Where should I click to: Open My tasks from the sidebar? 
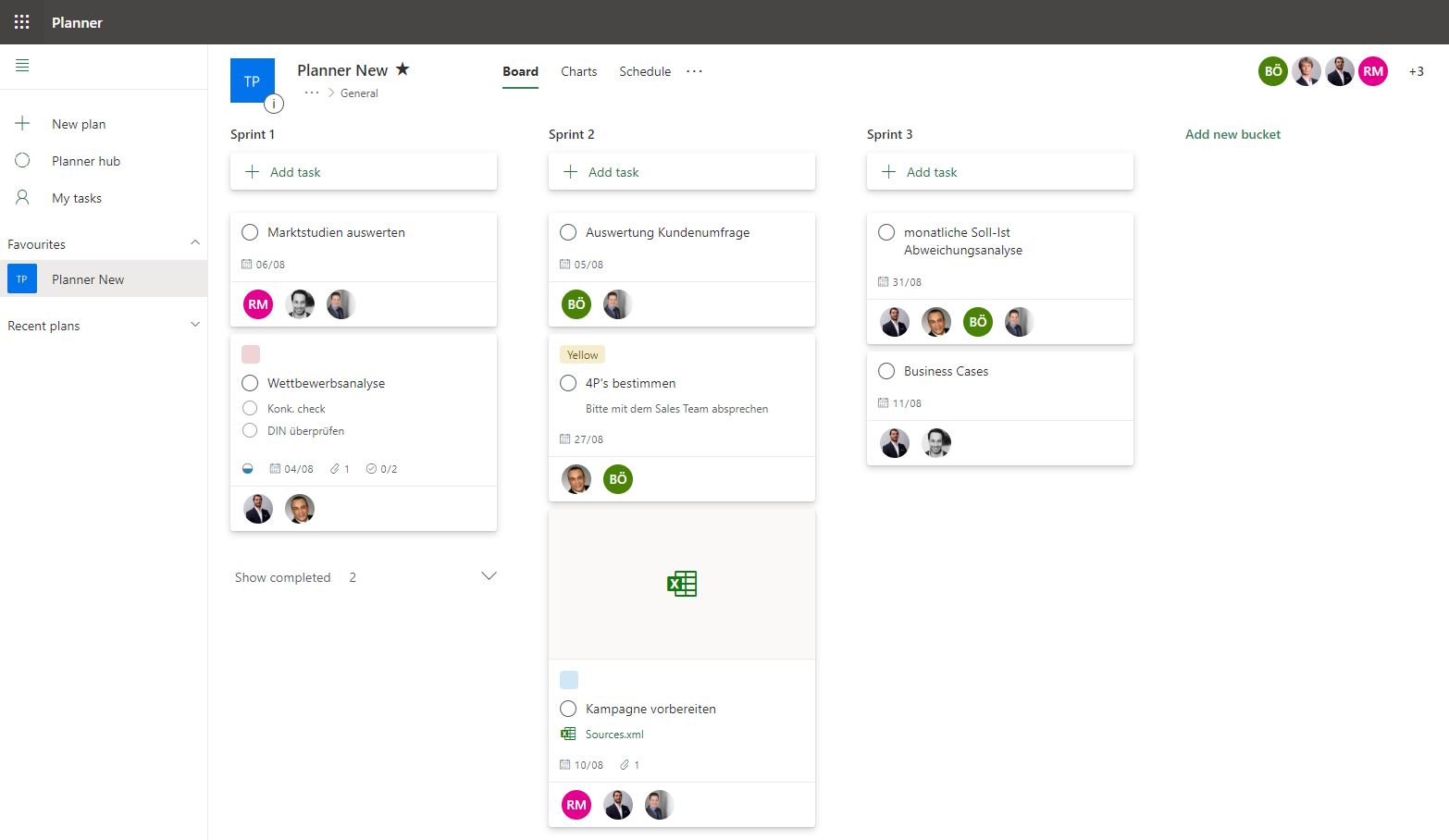78,197
